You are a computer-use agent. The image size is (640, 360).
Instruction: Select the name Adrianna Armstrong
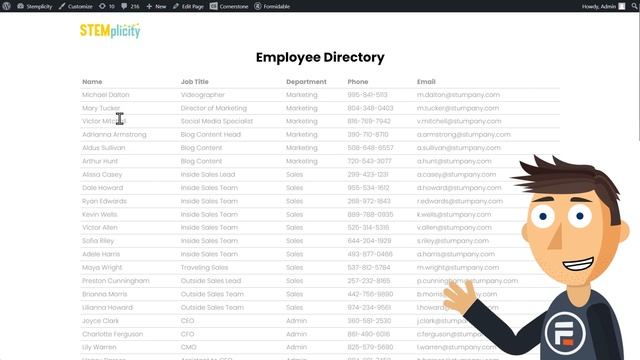coord(114,134)
